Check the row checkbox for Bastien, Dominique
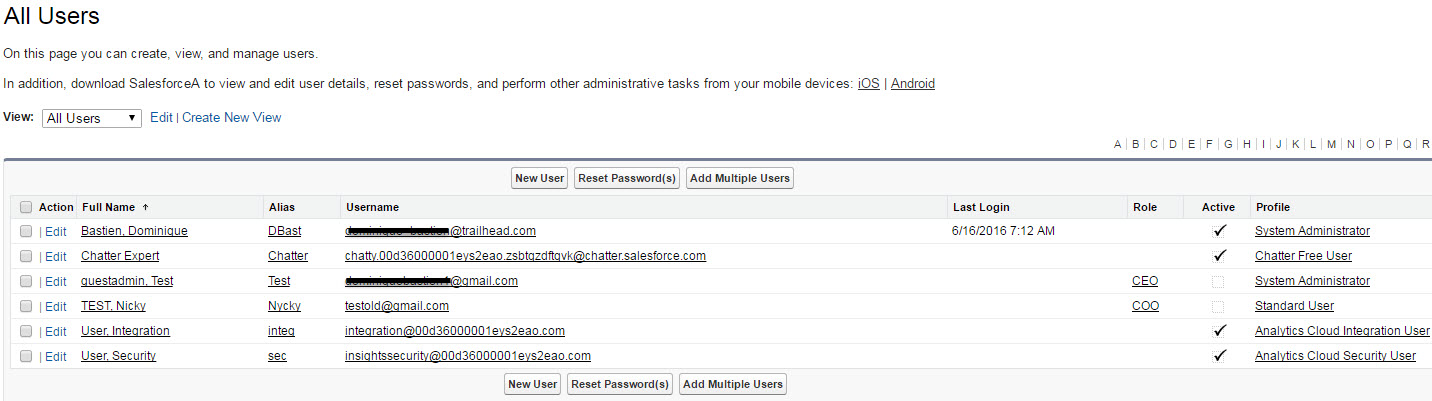 (26, 231)
